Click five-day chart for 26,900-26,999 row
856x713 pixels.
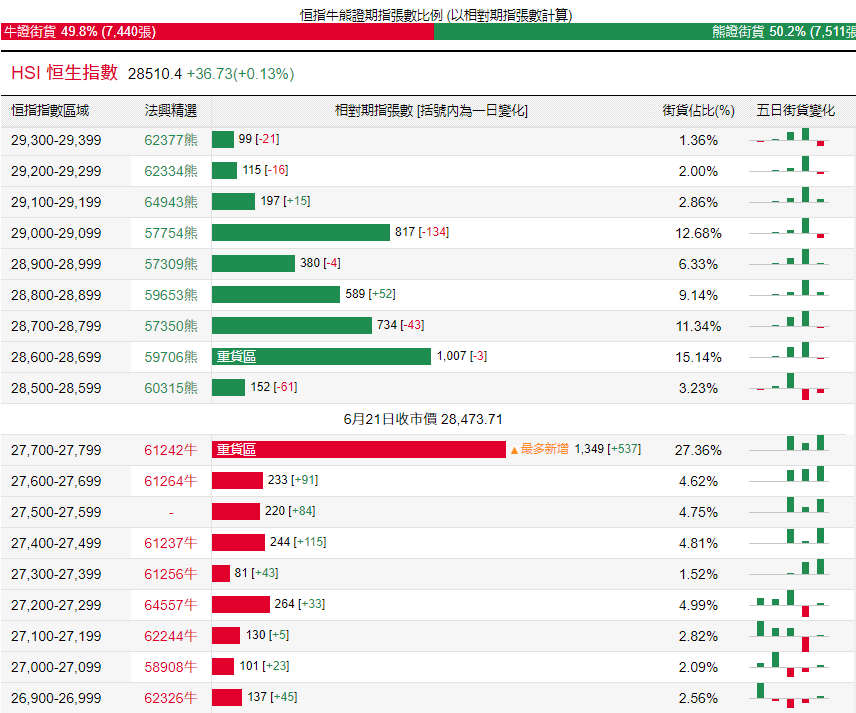click(789, 695)
